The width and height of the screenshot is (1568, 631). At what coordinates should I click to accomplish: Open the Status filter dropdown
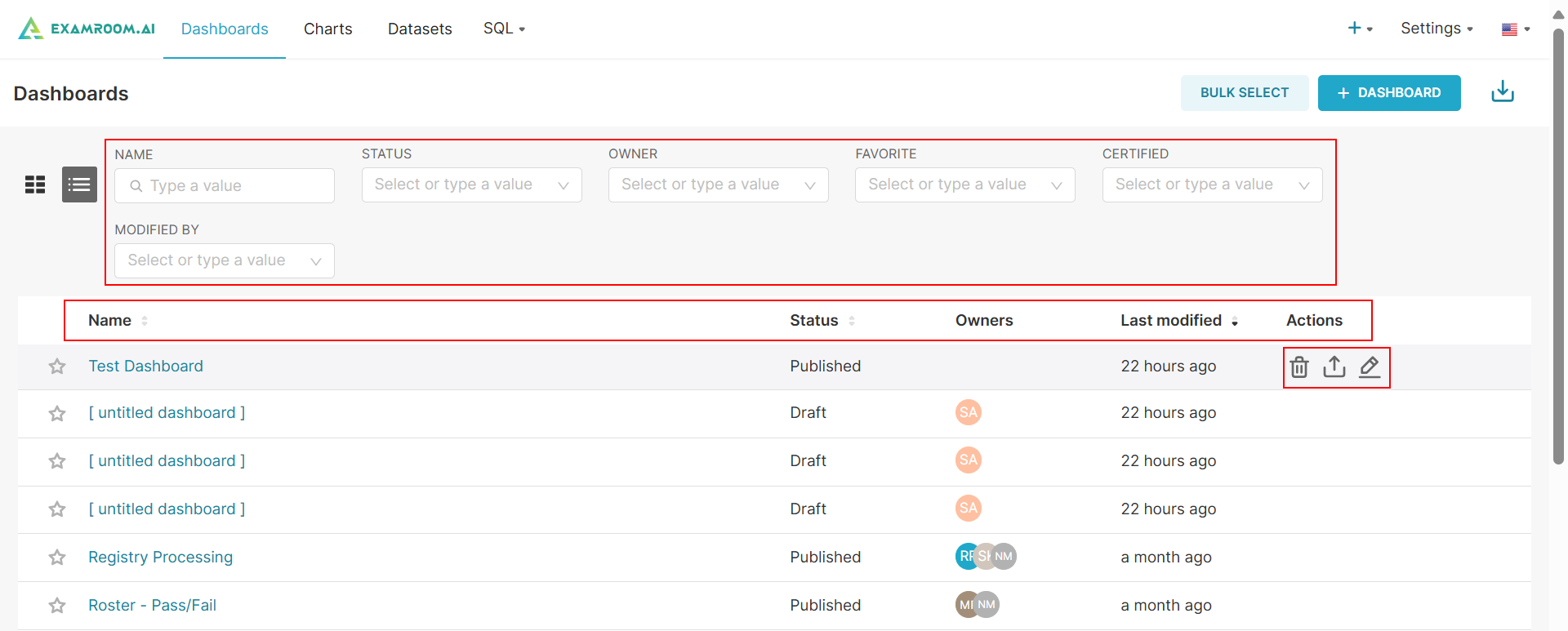click(471, 184)
